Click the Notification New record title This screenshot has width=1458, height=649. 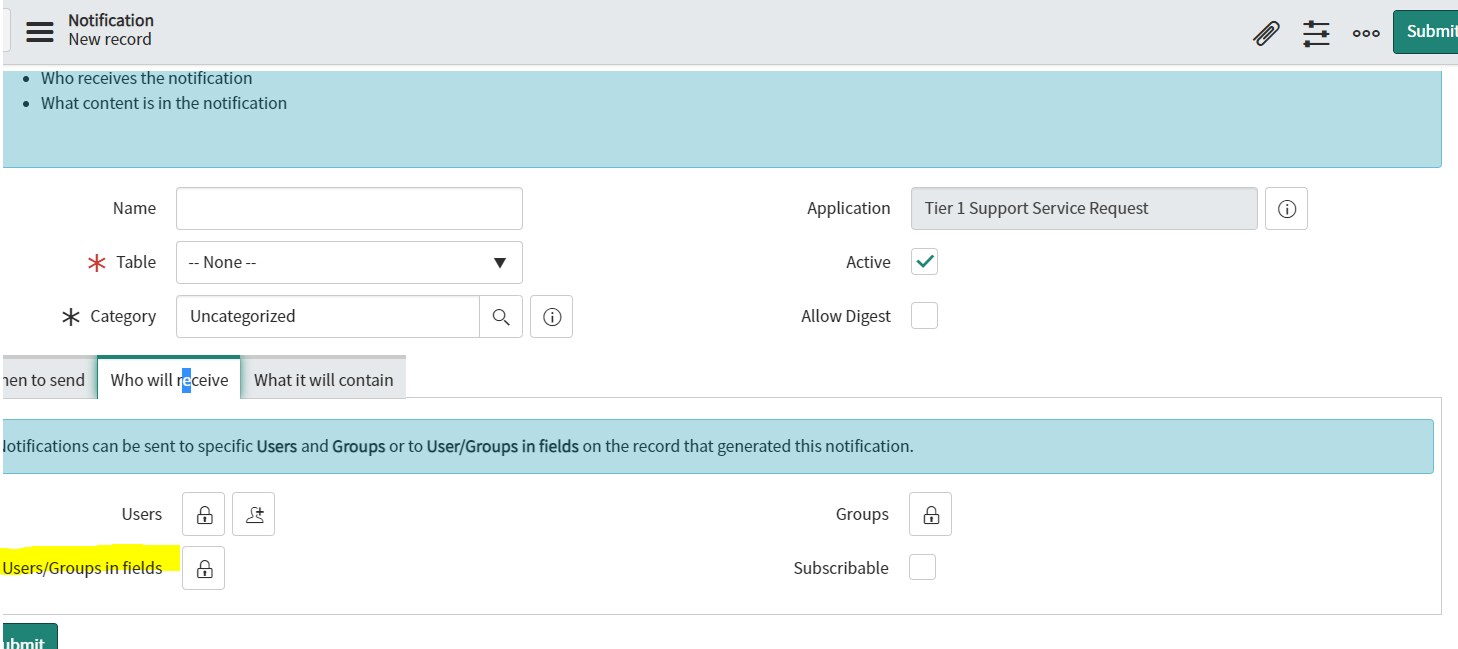[x=111, y=30]
